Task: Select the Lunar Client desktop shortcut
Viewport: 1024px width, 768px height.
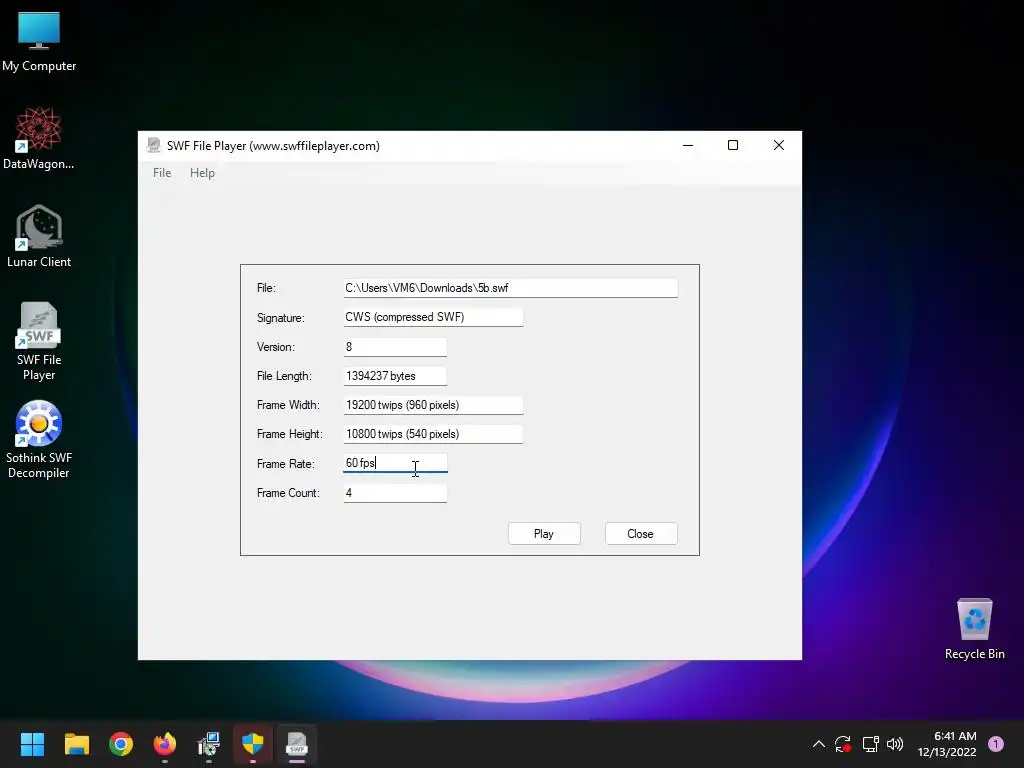Action: tap(39, 236)
